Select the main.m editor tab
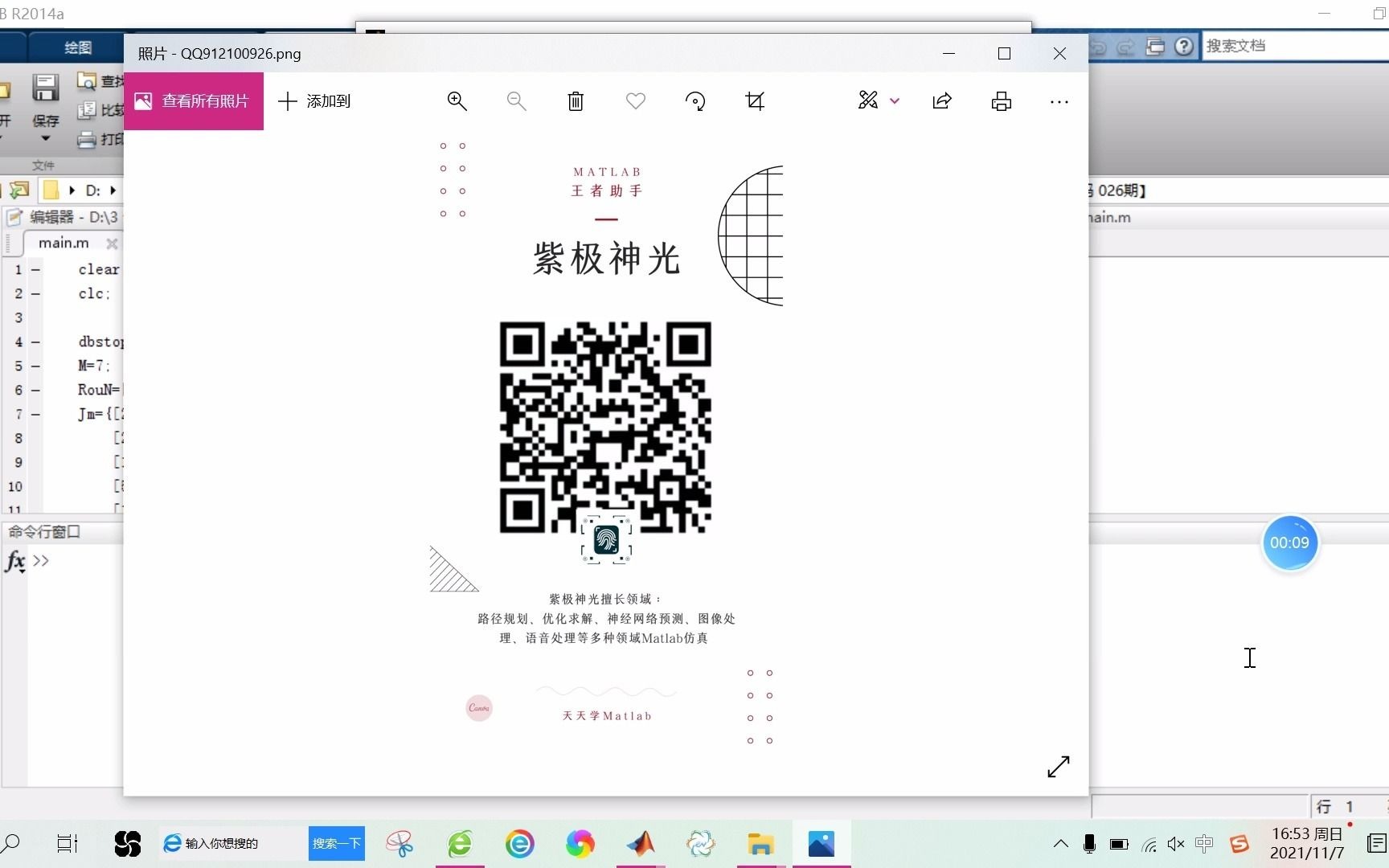1389x868 pixels. coord(64,243)
